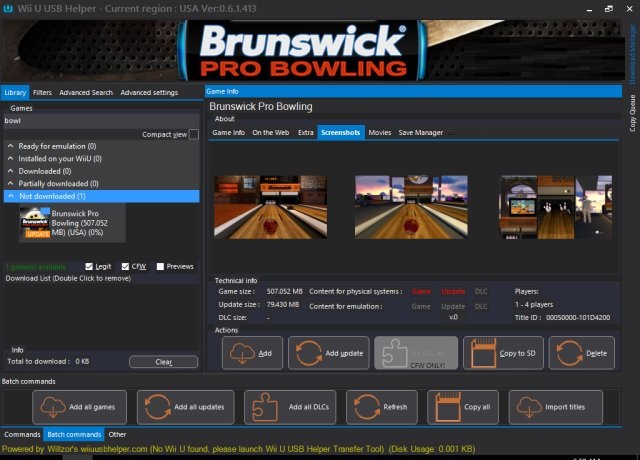Click the Total to download 0 KB text
The image size is (640, 460).
(x=48, y=362)
